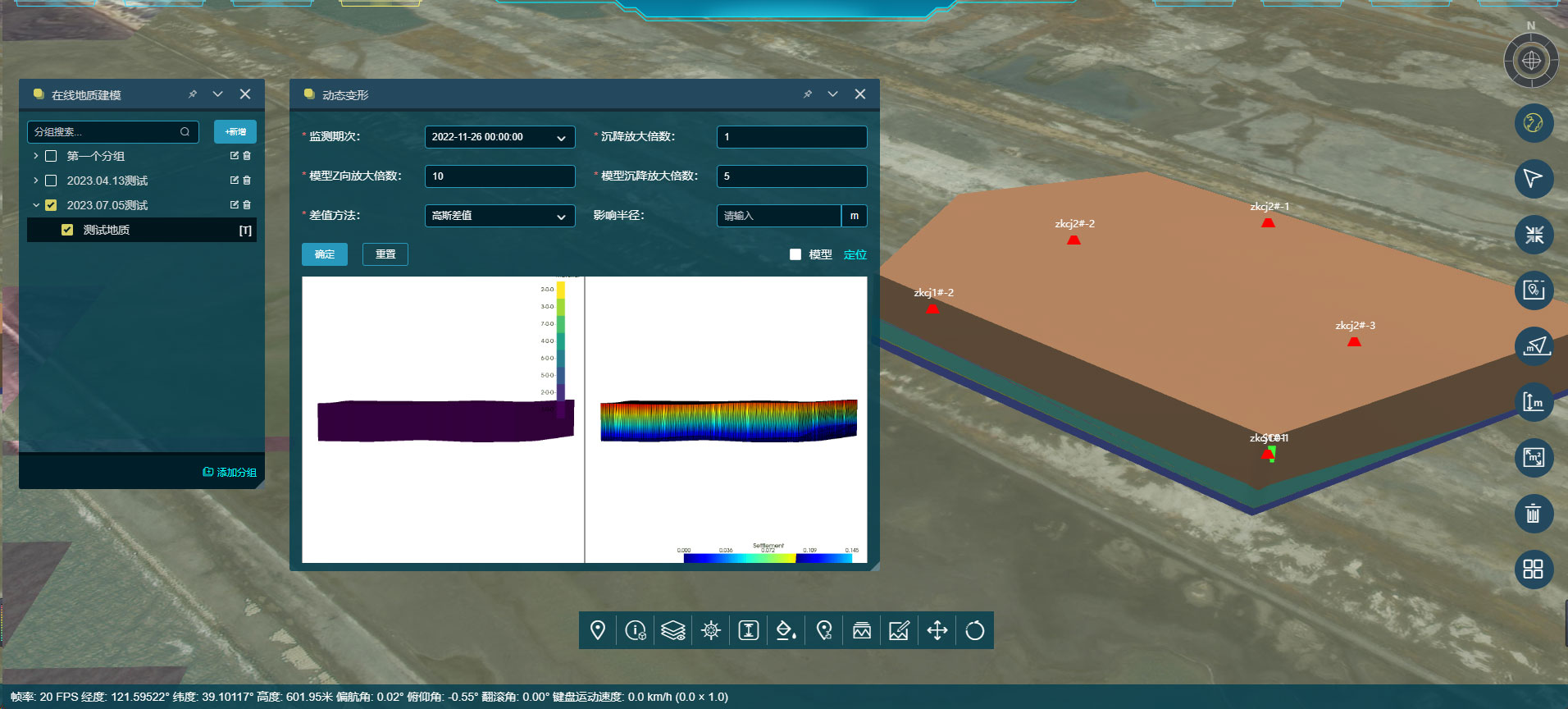Click the circular refresh icon in bottom toolbar
The image size is (1568, 709).
tap(974, 630)
